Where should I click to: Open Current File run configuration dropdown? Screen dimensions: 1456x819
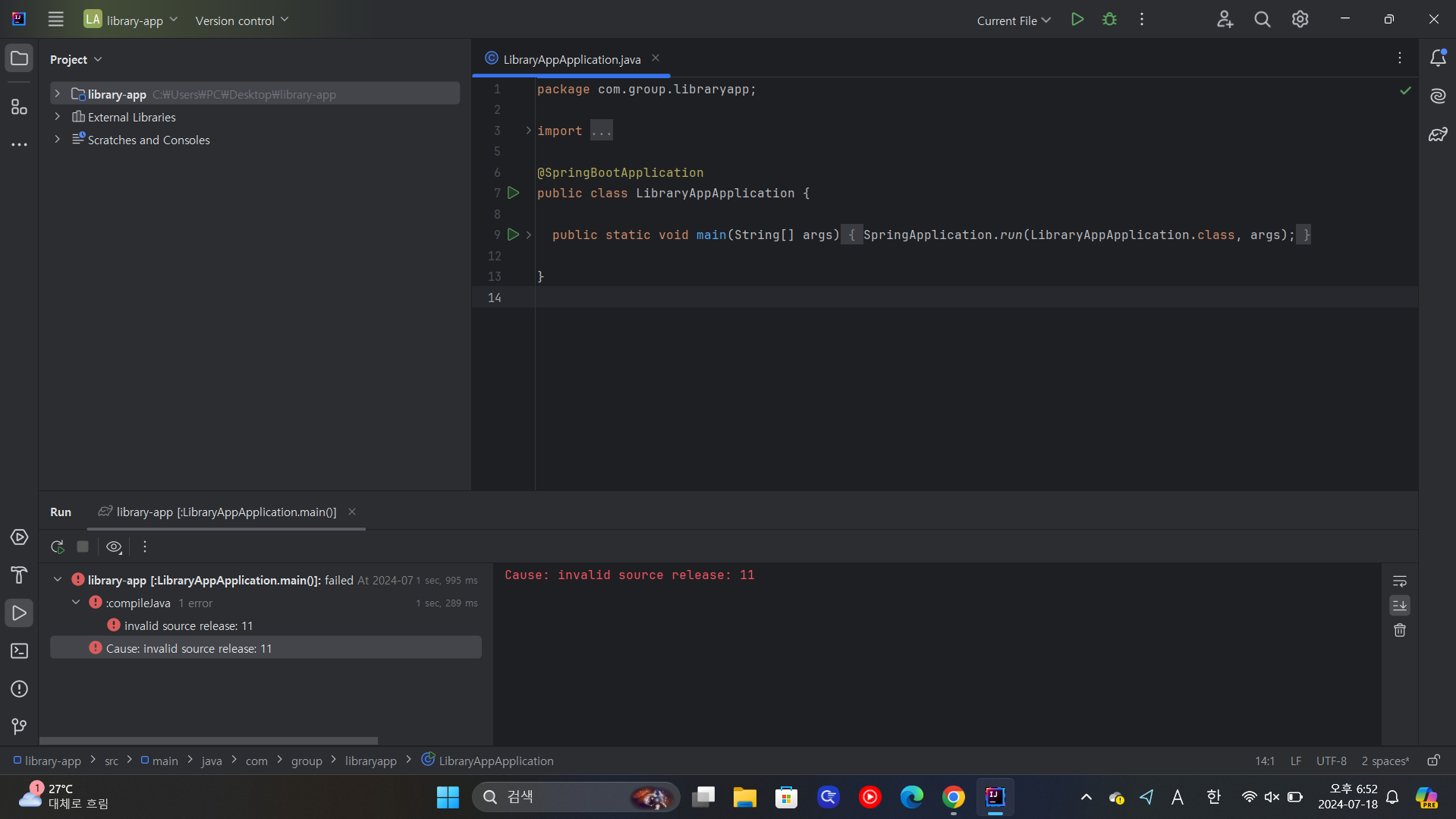coord(1014,20)
